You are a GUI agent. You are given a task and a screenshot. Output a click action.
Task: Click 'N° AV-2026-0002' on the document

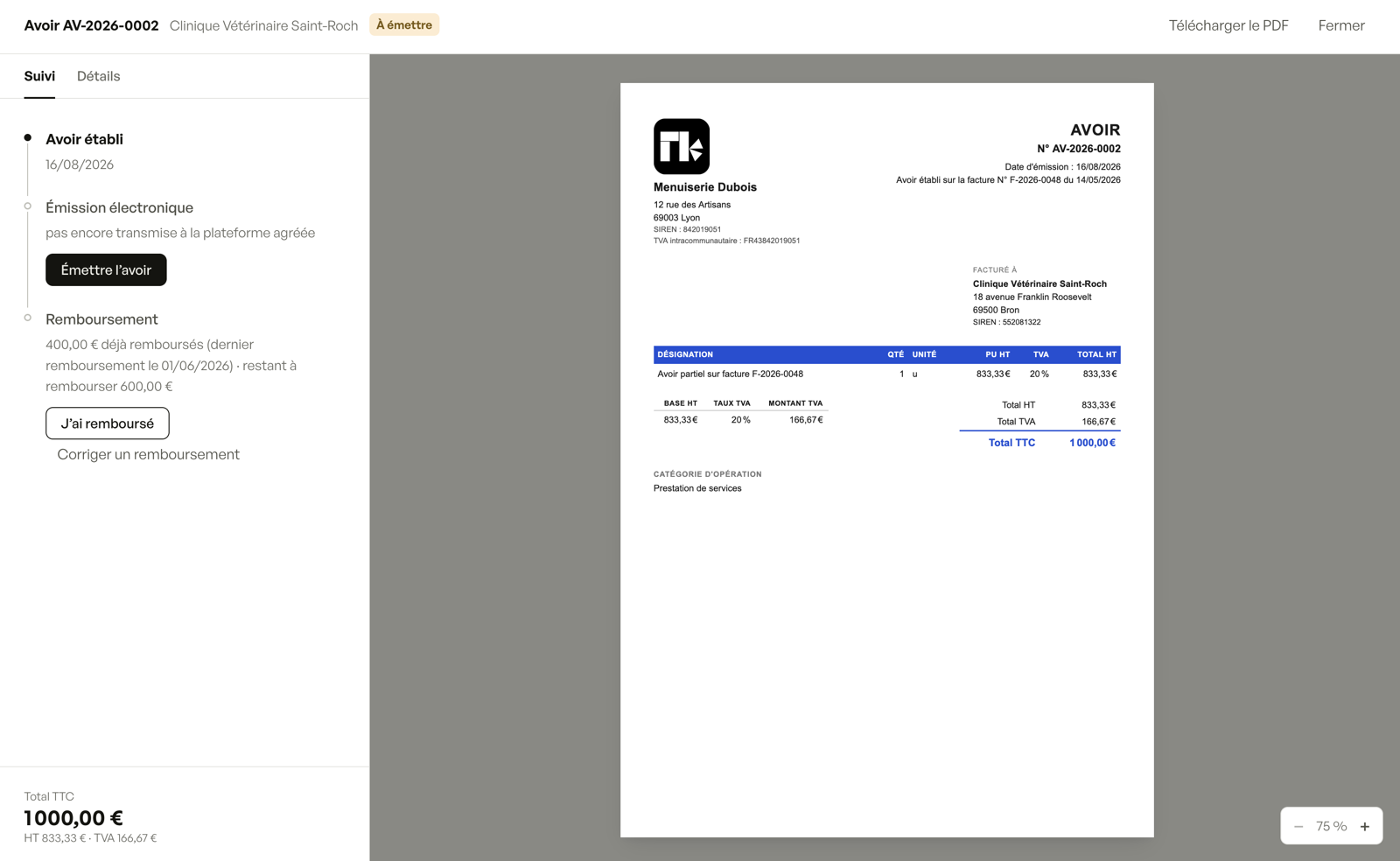[x=1079, y=149]
